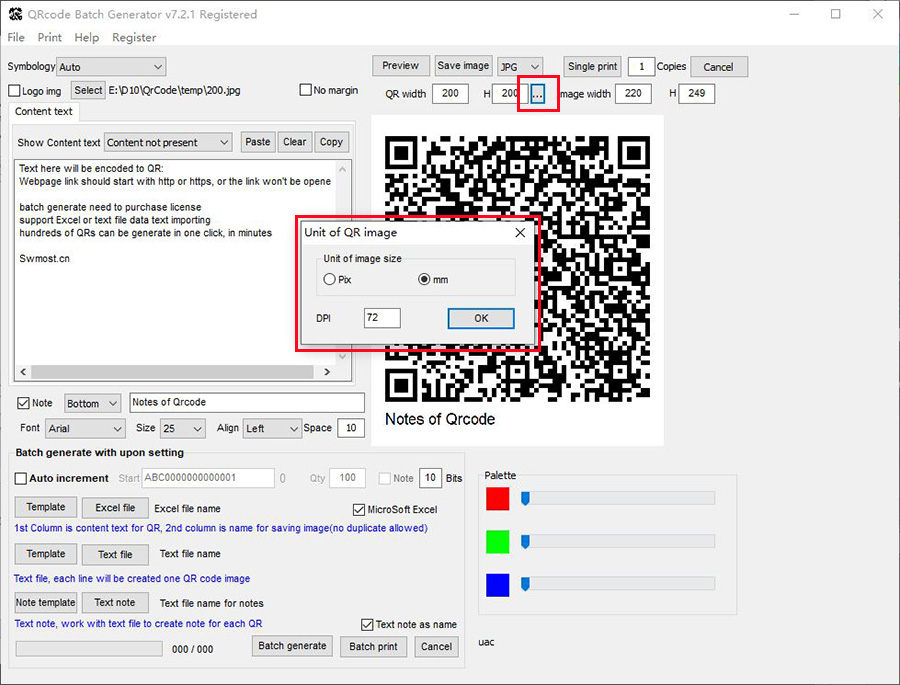Click the Text note button
The height and width of the screenshot is (685, 900).
(115, 602)
